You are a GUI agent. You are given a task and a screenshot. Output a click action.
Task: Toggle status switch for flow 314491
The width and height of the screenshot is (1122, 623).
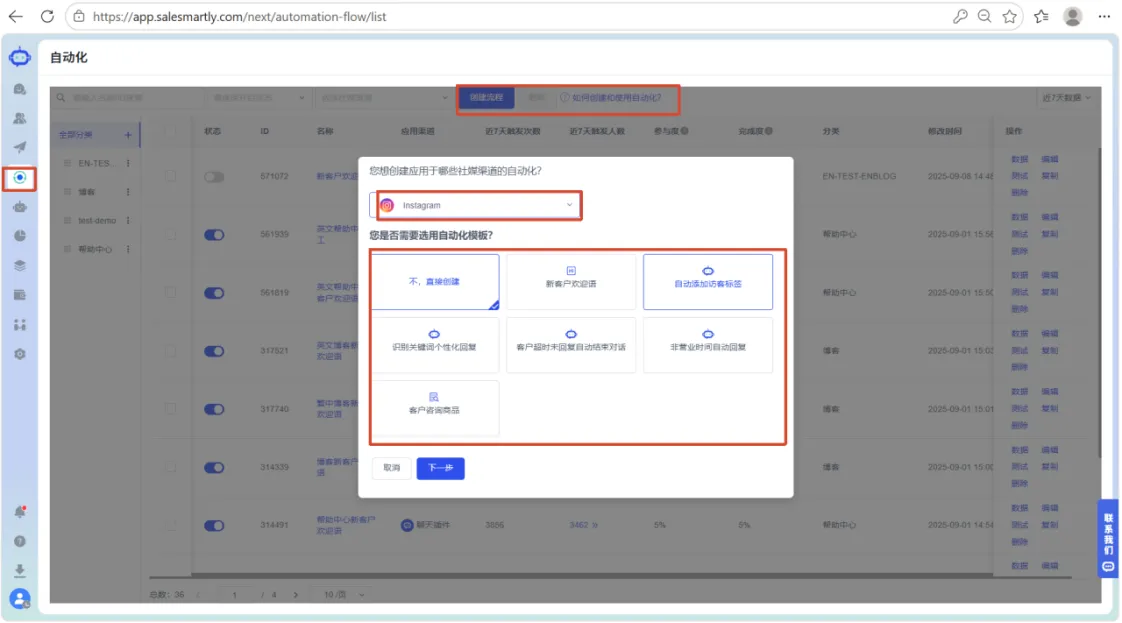click(x=214, y=526)
